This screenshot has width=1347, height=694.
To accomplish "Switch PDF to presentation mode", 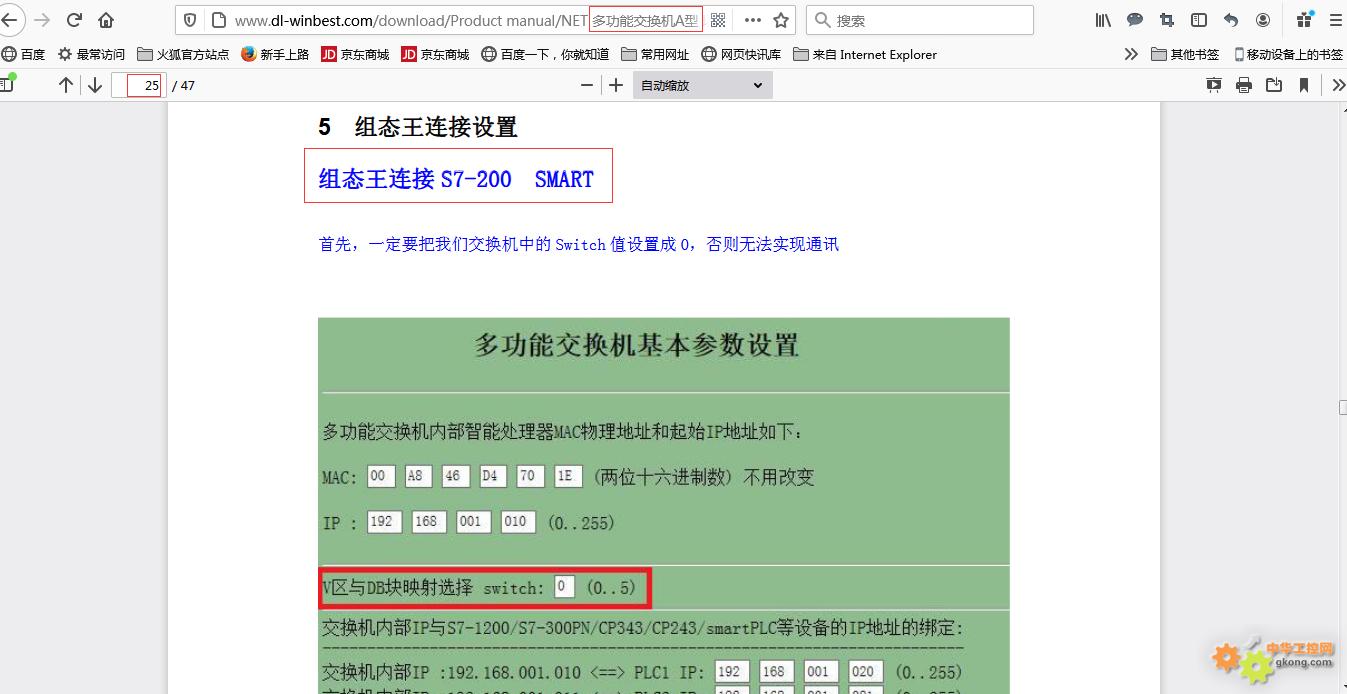I will (x=1214, y=85).
